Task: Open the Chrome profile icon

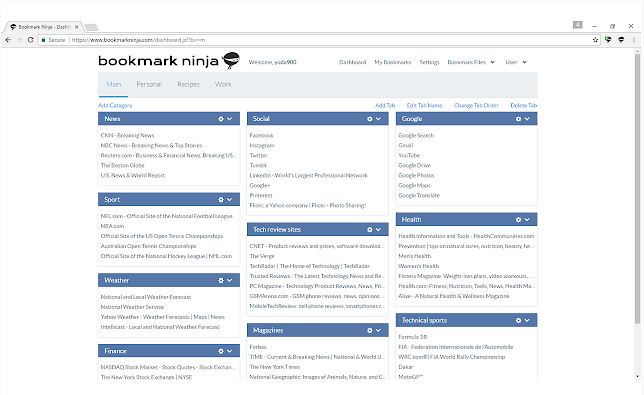Action: coord(577,25)
